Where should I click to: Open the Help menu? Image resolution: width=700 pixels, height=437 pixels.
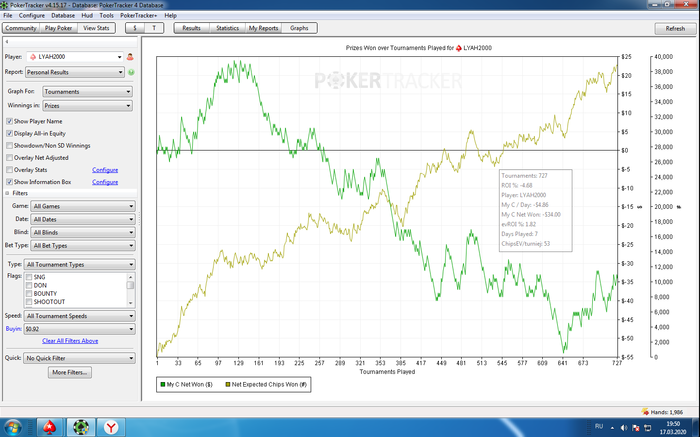pyautogui.click(x=171, y=15)
